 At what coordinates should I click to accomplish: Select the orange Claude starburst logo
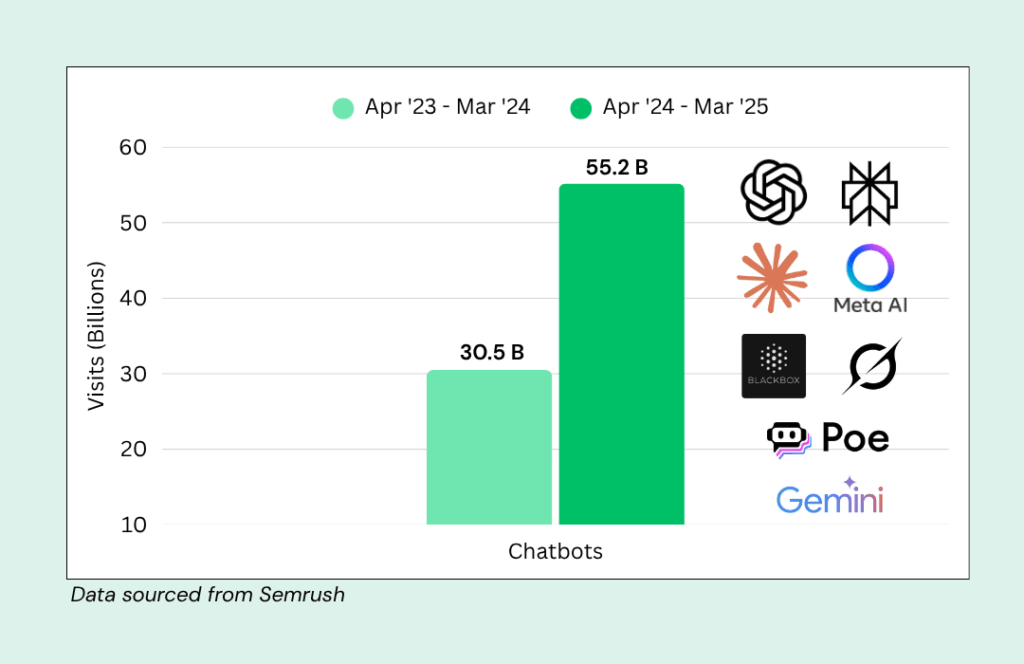pyautogui.click(x=772, y=277)
